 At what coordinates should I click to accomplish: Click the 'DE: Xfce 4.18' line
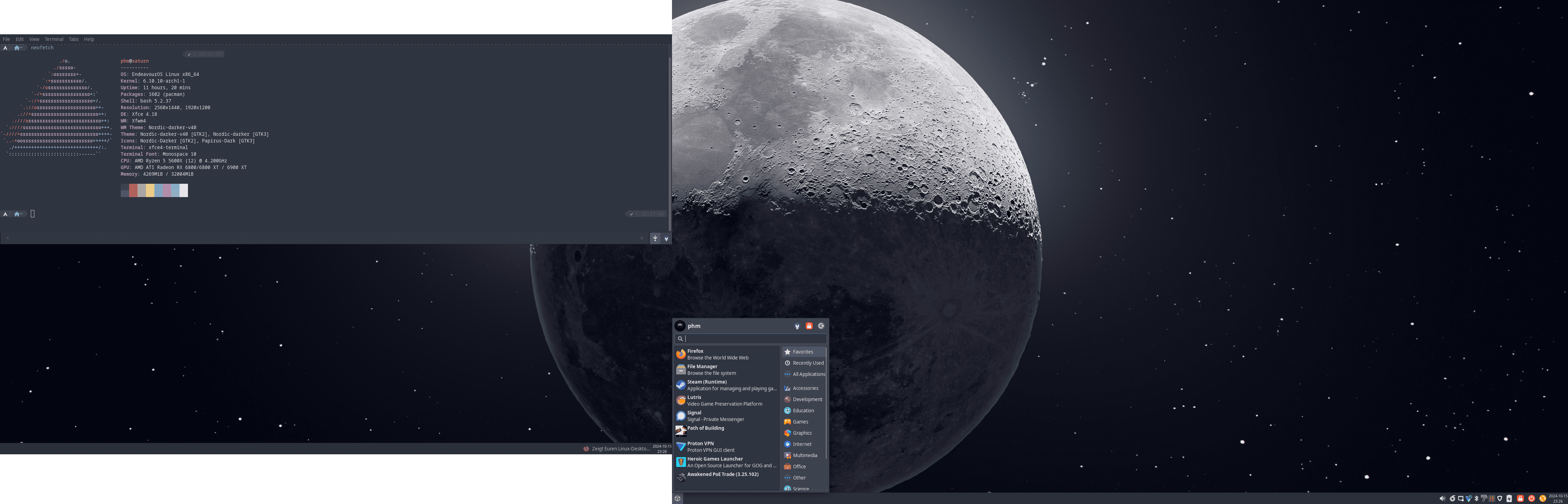(x=139, y=114)
